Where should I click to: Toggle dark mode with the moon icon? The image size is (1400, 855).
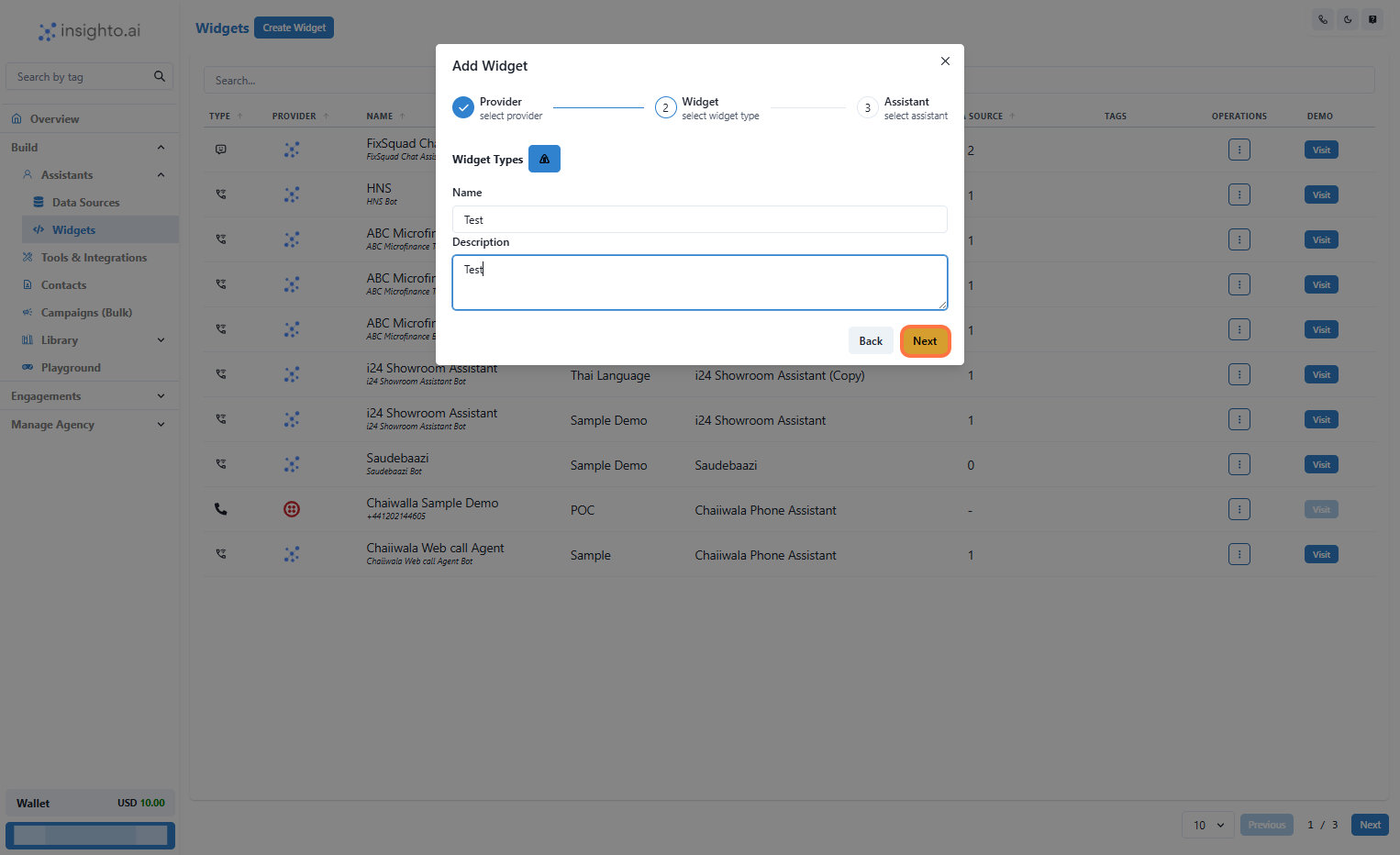1348,19
